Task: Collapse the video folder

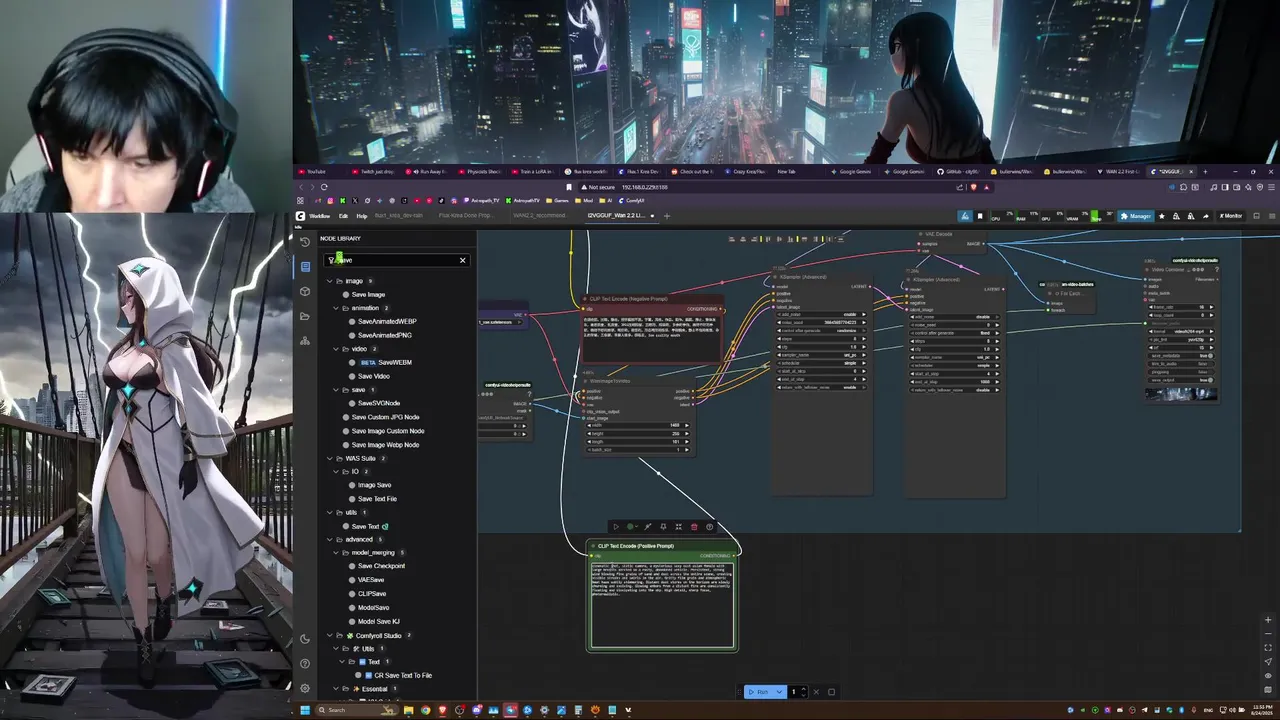Action: point(335,349)
